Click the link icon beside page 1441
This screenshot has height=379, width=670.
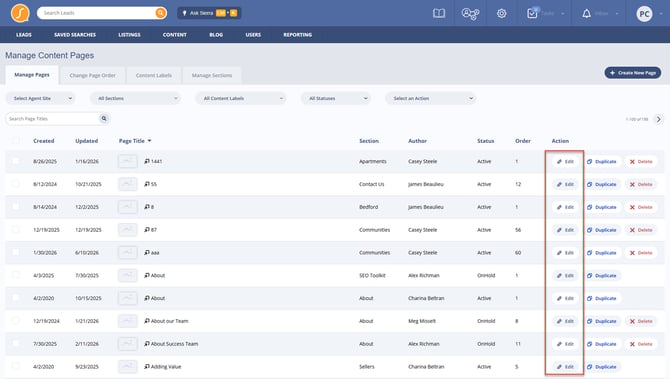pyautogui.click(x=147, y=161)
